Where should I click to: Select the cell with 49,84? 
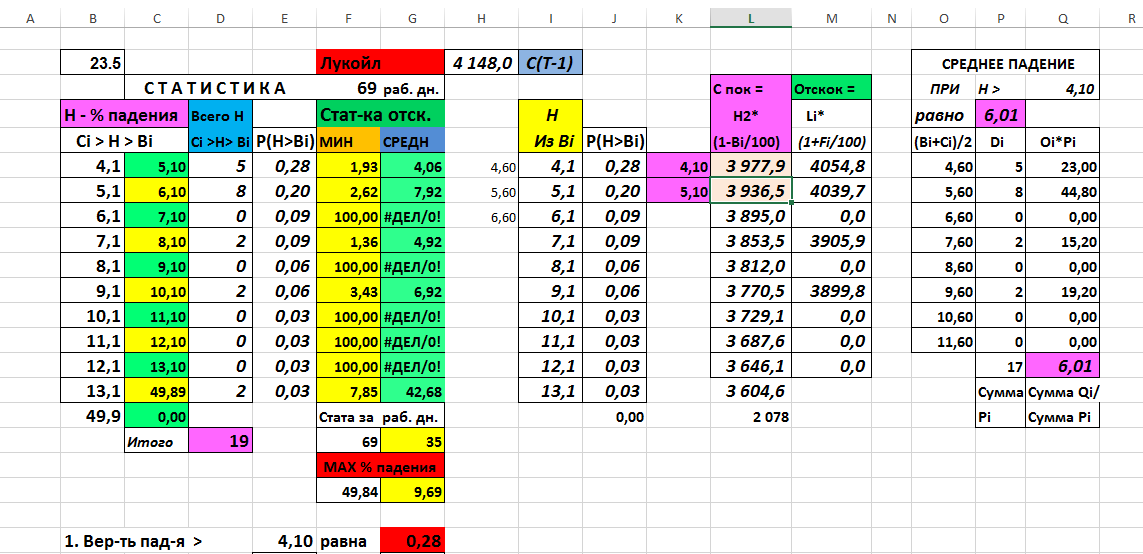[348, 491]
